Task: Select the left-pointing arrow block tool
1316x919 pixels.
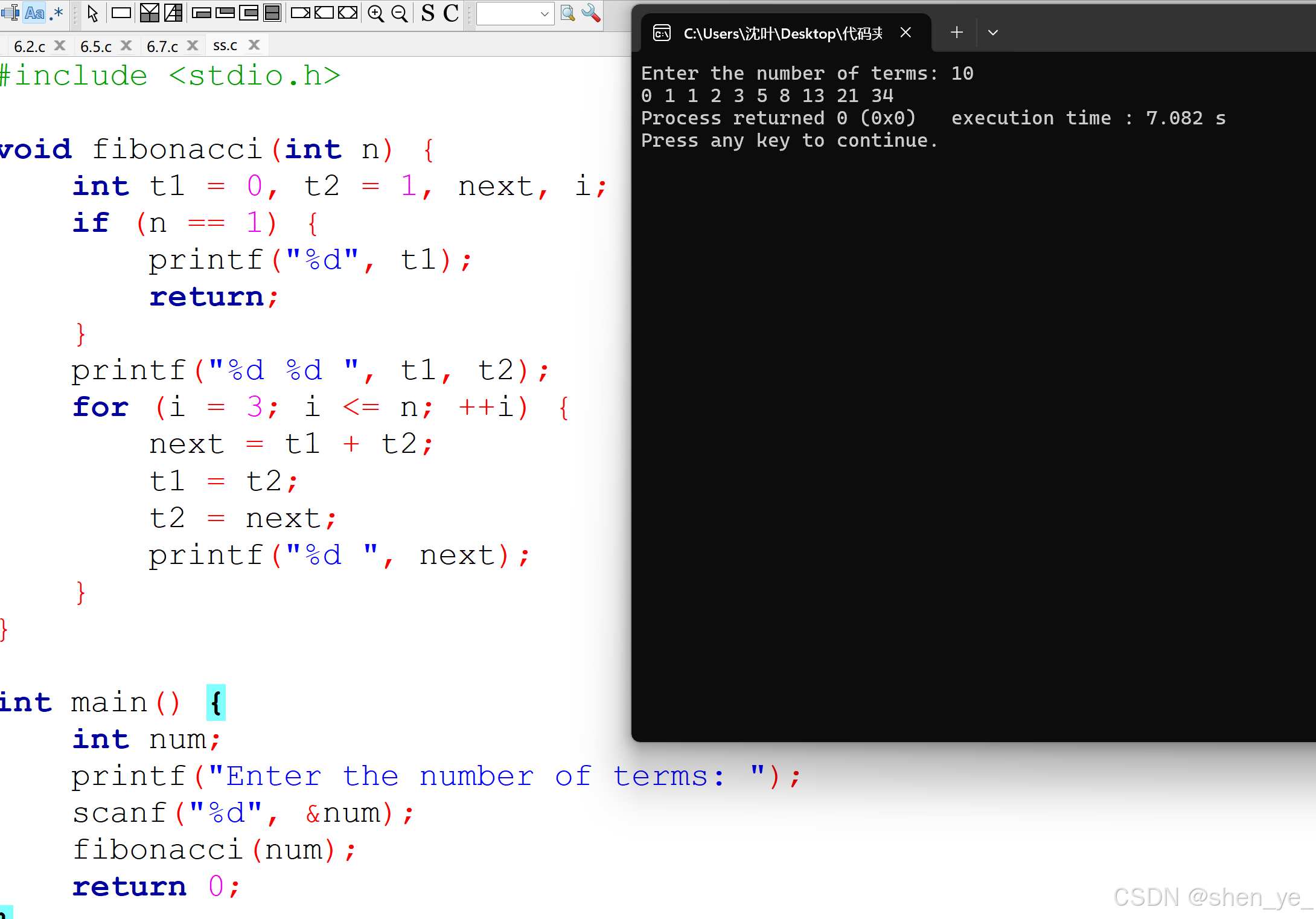Action: click(x=324, y=13)
